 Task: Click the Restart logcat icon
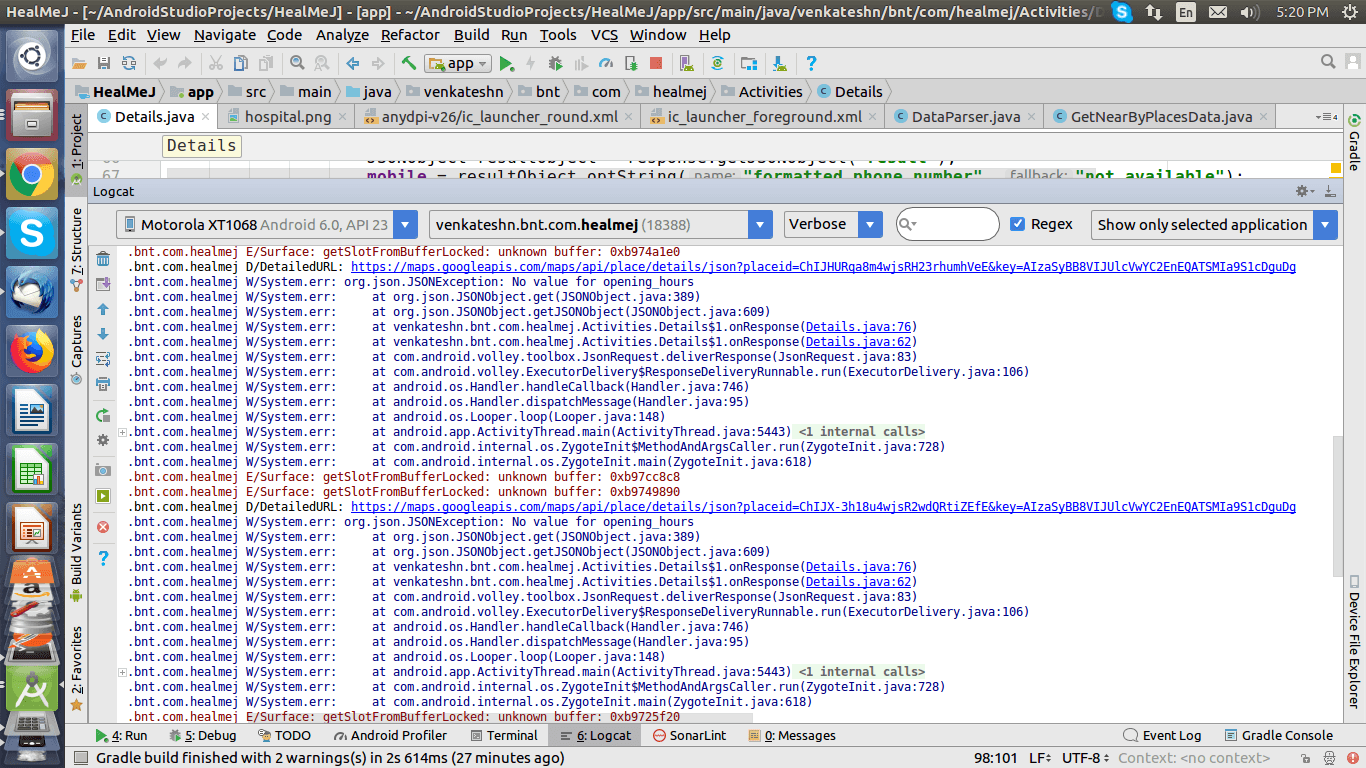tap(102, 415)
